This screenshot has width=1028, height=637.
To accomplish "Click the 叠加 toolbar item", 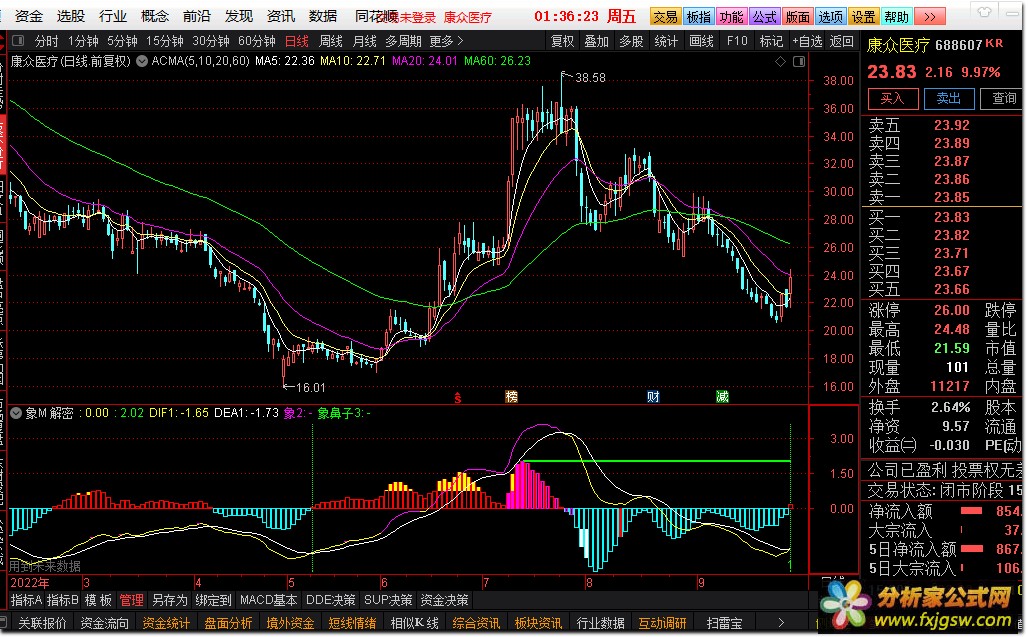I will point(596,41).
